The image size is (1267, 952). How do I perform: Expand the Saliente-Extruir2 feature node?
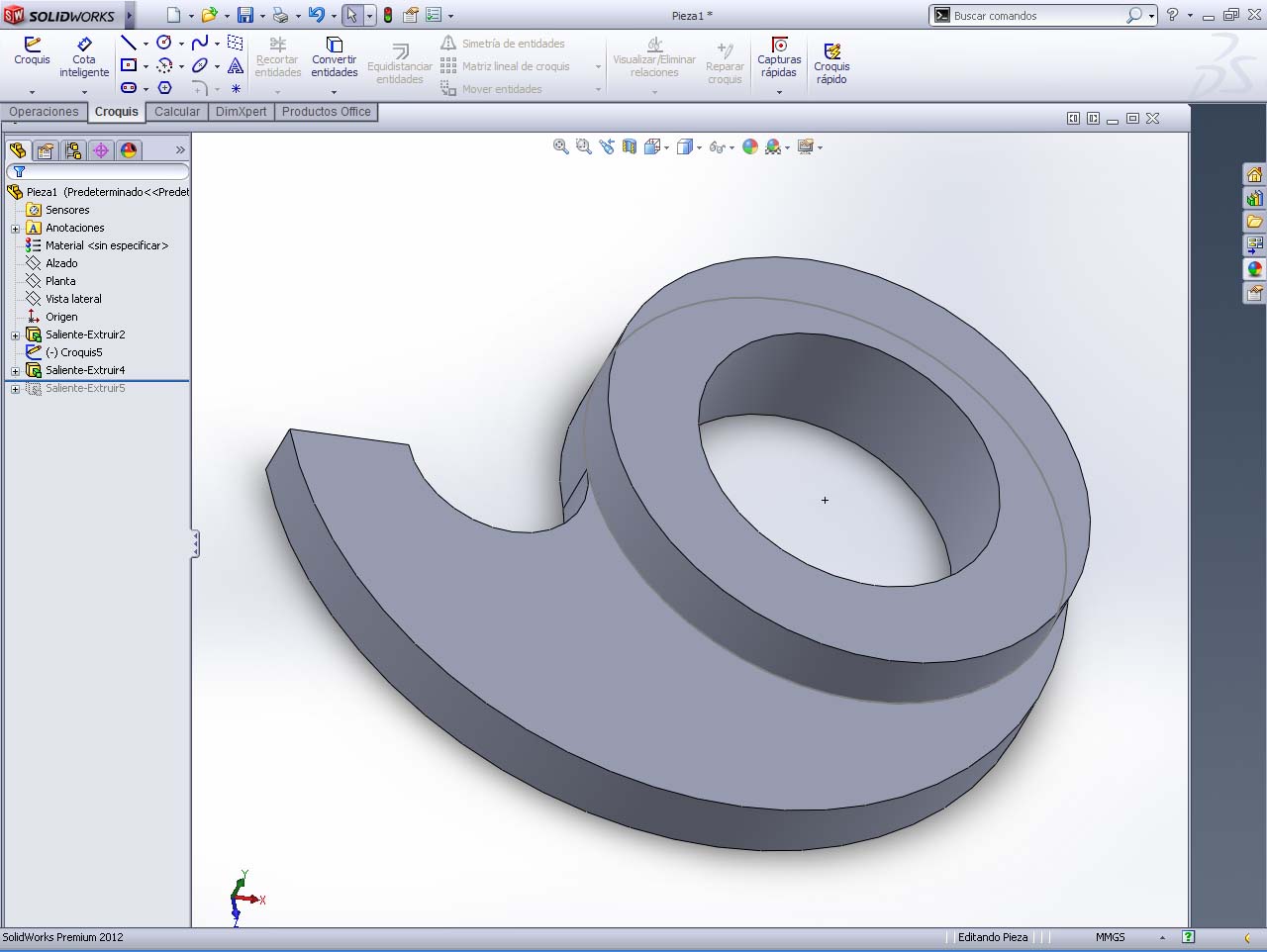click(15, 335)
